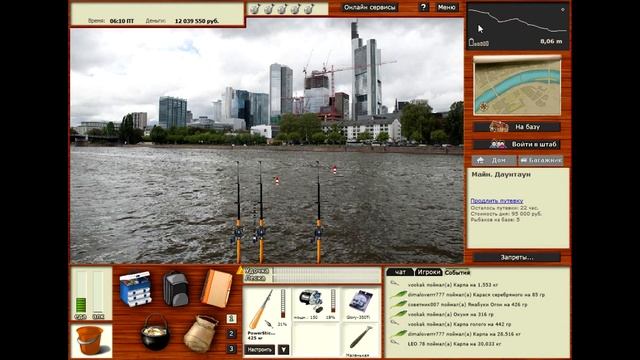
Task: Click the green food level bar
Action: 81,293
